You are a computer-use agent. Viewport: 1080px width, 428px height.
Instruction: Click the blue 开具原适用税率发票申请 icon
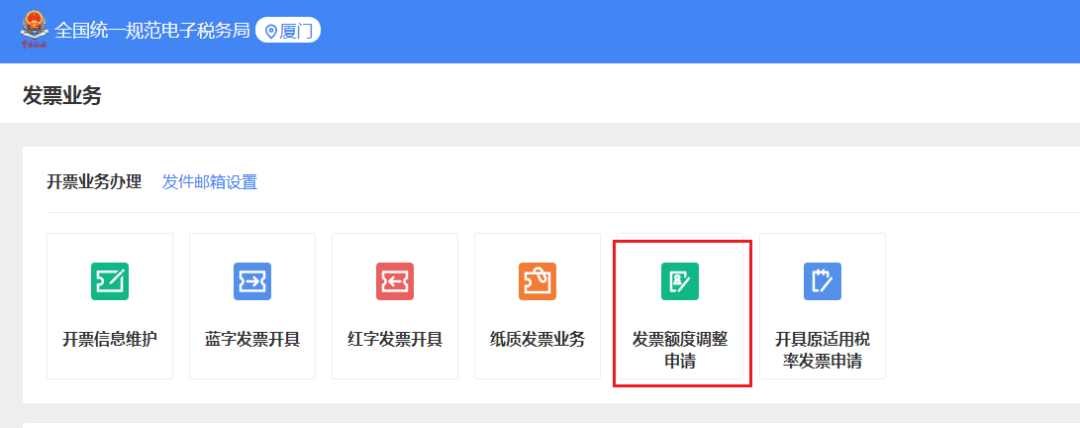point(822,282)
